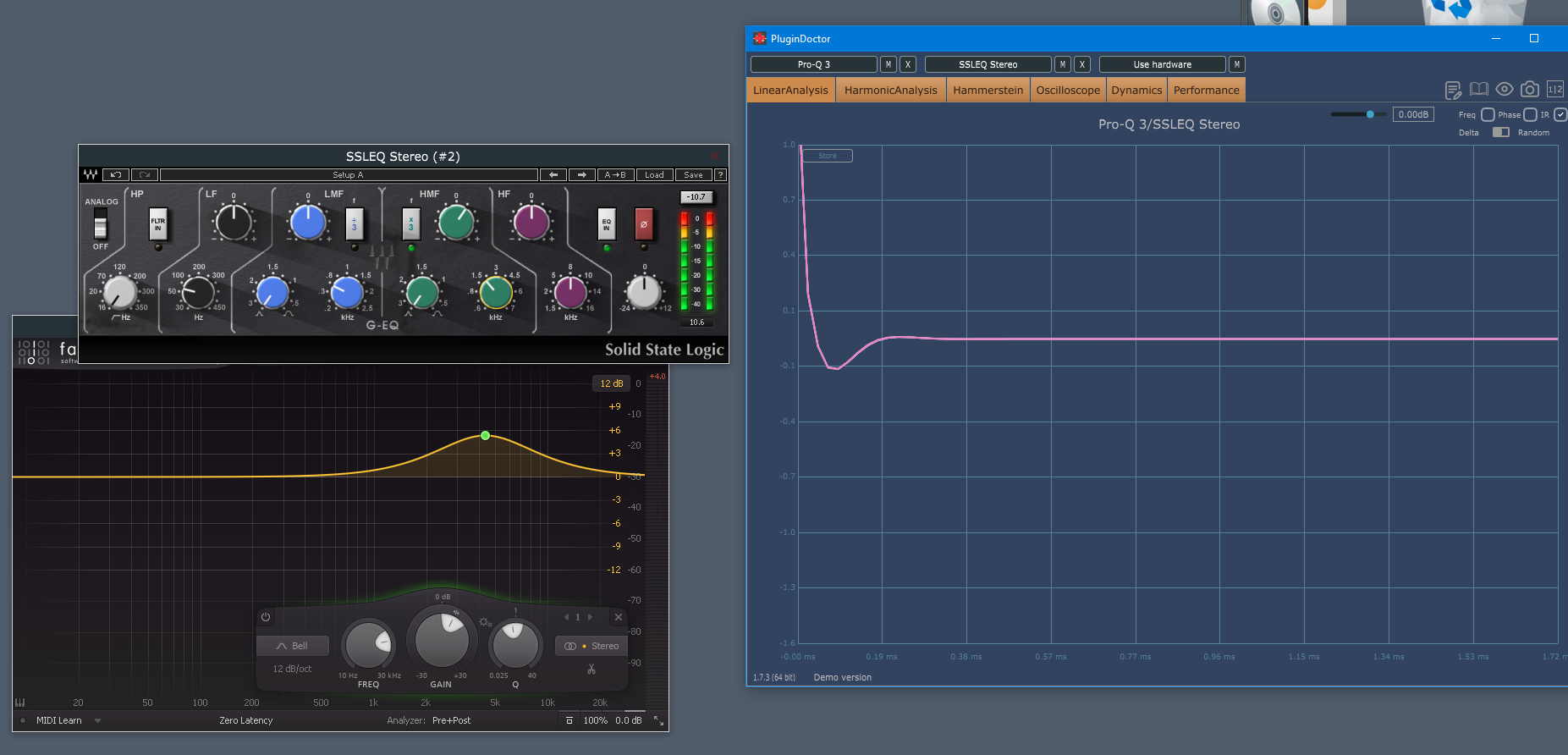Click the M button beside Use hardware
Viewport: 1568px width, 755px height.
point(1237,64)
